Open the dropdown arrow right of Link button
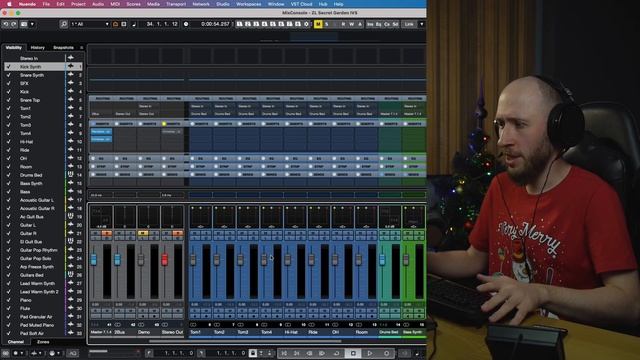 click(x=422, y=24)
